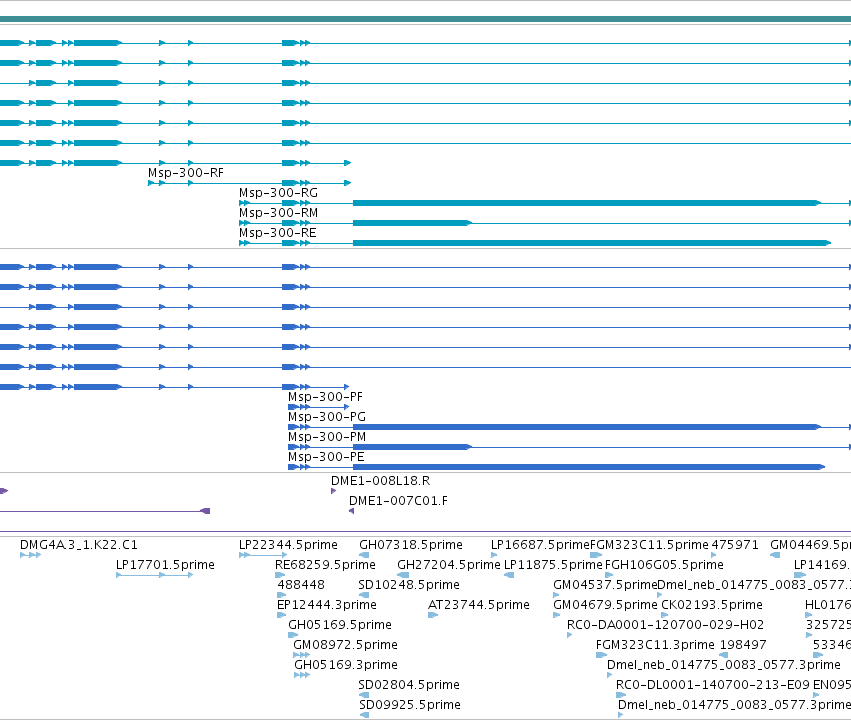The height and width of the screenshot is (720, 851).
Task: Click the GH07318.5prime EST label
Action: (411, 545)
